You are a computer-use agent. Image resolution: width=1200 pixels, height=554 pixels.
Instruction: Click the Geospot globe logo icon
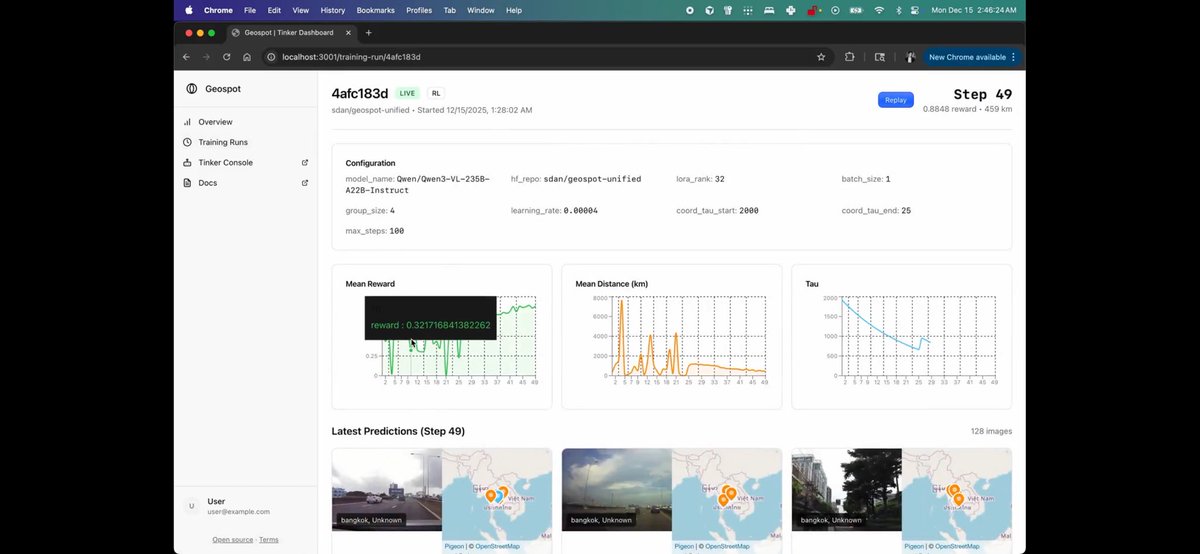[192, 89]
